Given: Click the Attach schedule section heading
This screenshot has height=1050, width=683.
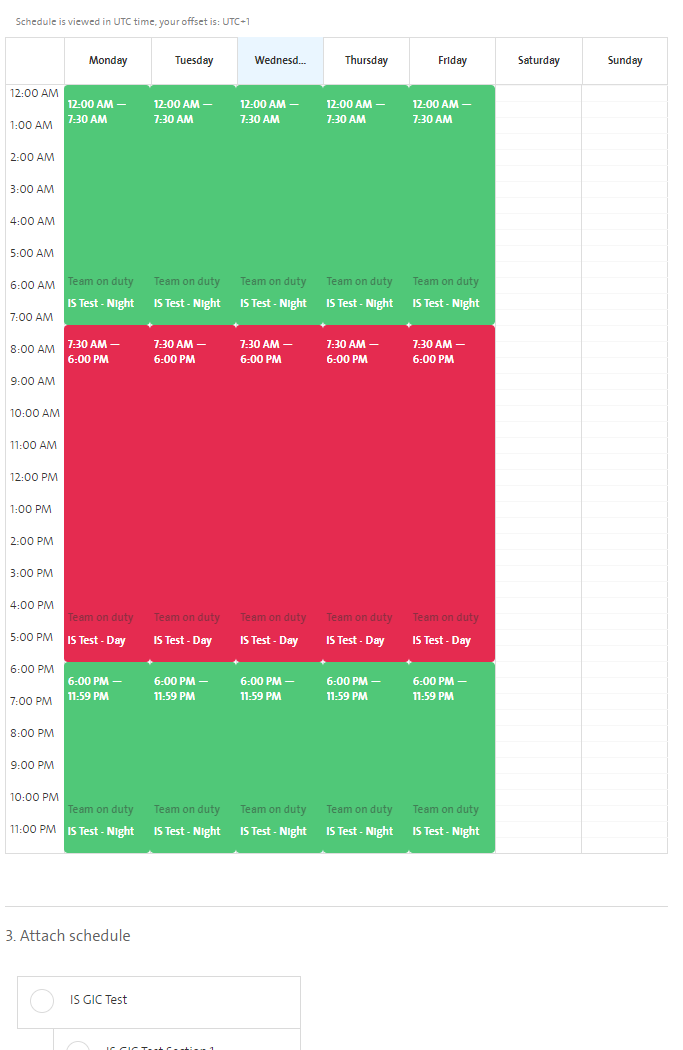Looking at the screenshot, I should (x=68, y=935).
